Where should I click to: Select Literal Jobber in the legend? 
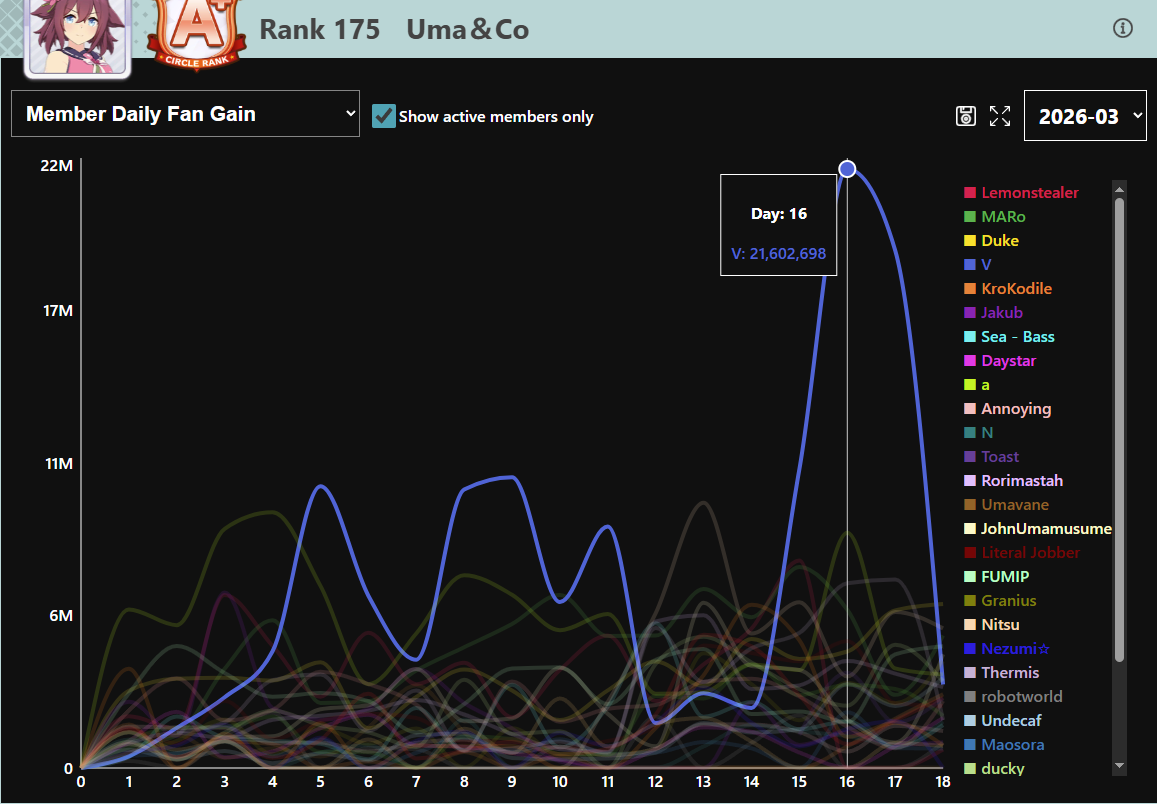(x=1022, y=552)
